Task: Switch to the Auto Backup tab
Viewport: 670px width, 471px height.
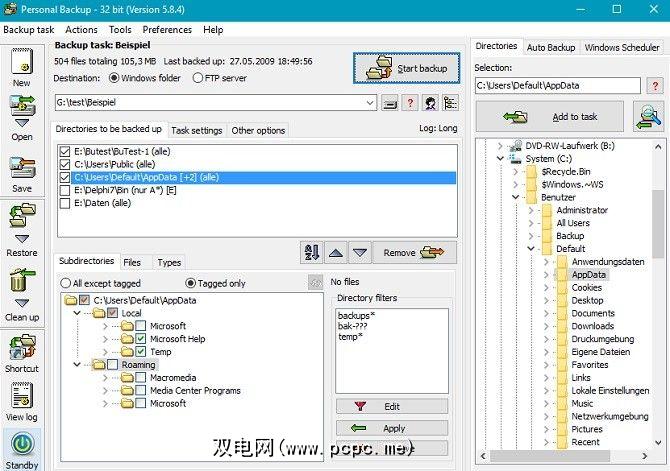Action: point(551,47)
